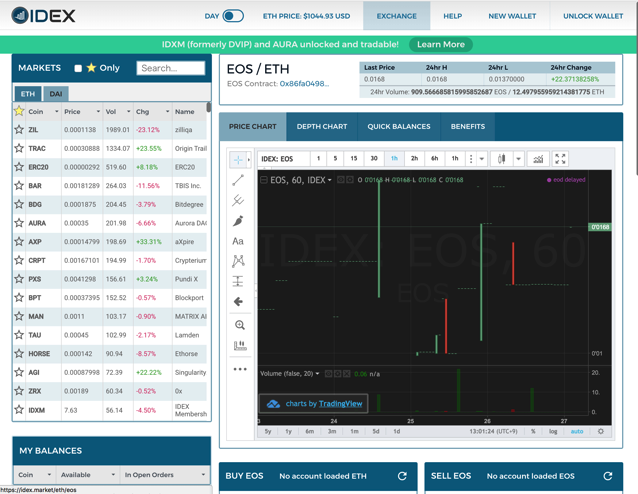Refresh the BUY EOS panel
638x494 pixels.
402,476
